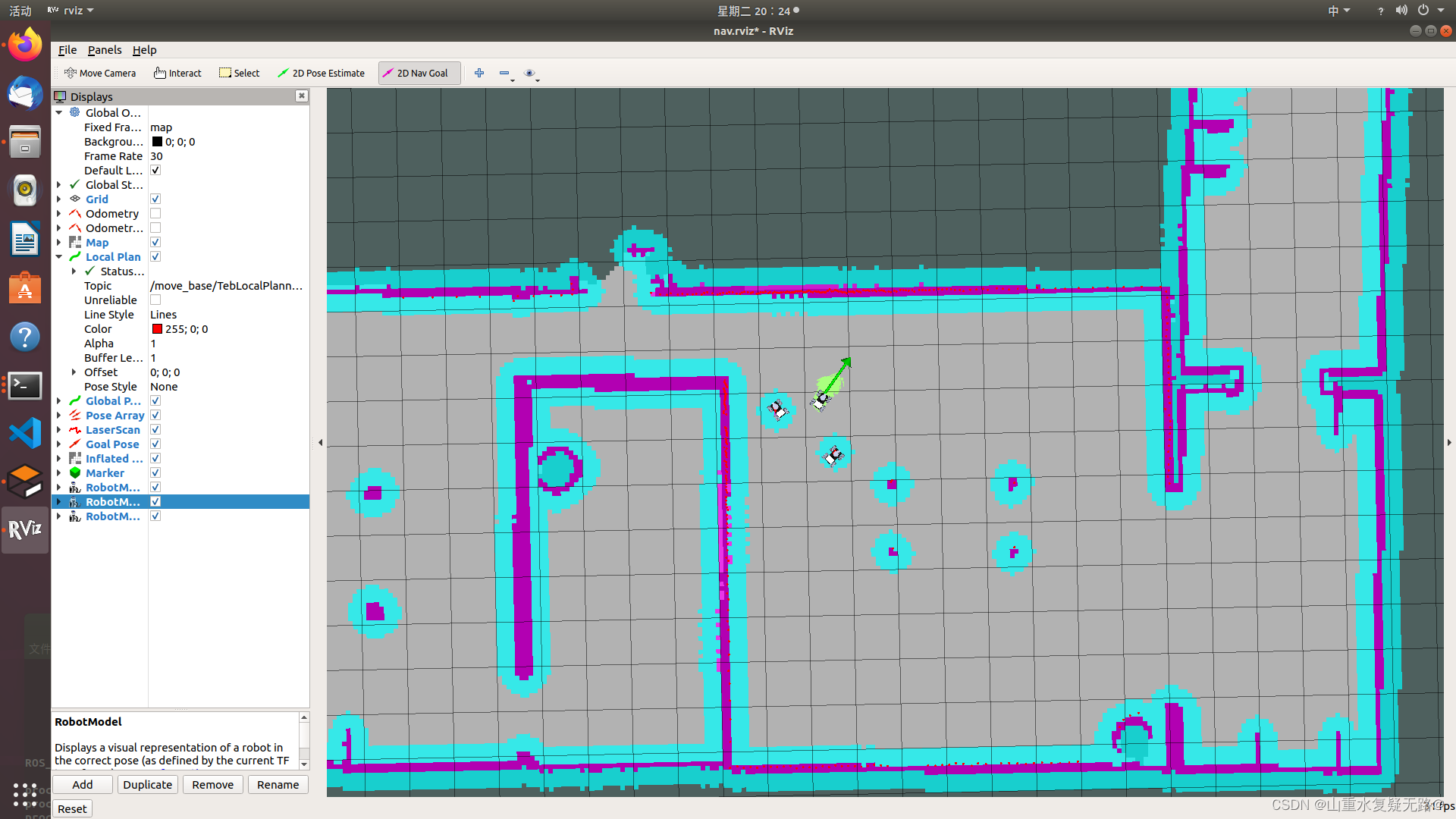Image resolution: width=1456 pixels, height=819 pixels.
Task: Collapse left panel with the arrow handle
Action: coord(320,442)
